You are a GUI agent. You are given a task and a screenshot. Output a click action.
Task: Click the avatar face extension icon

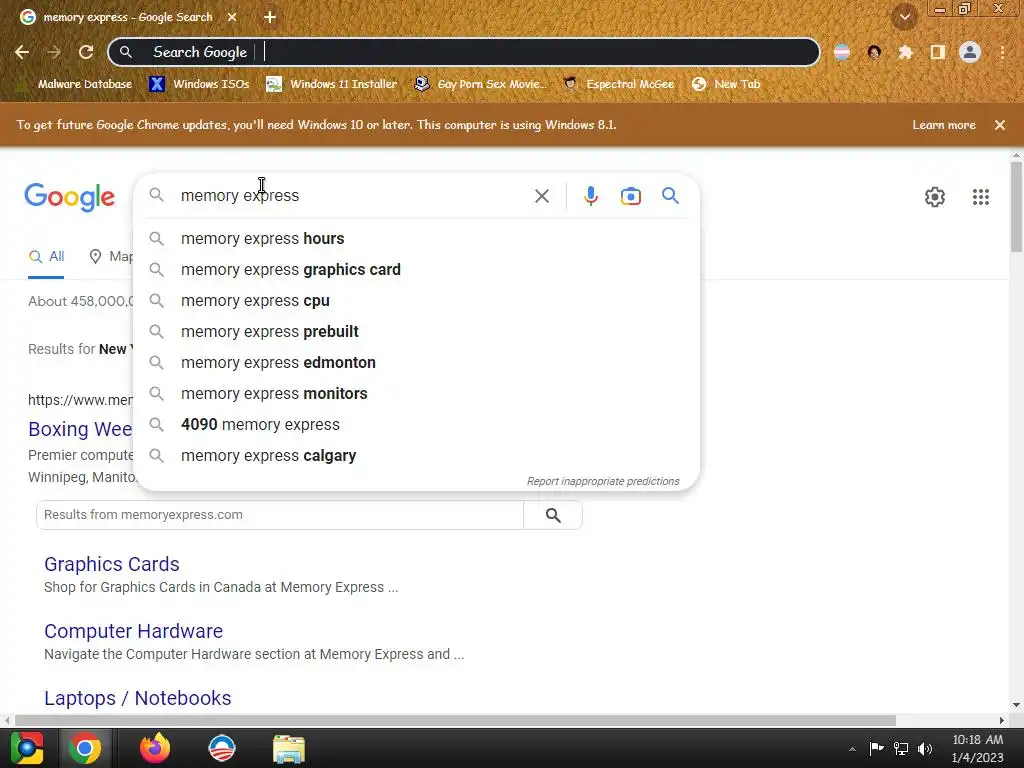tap(874, 52)
